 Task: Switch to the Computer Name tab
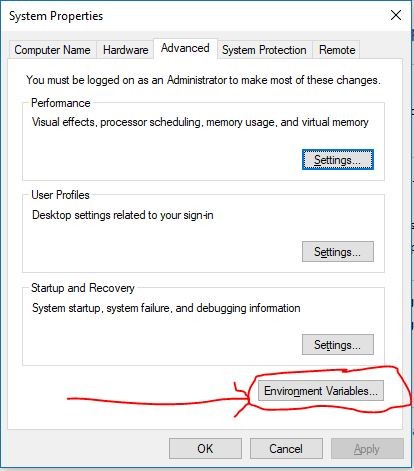coord(53,50)
